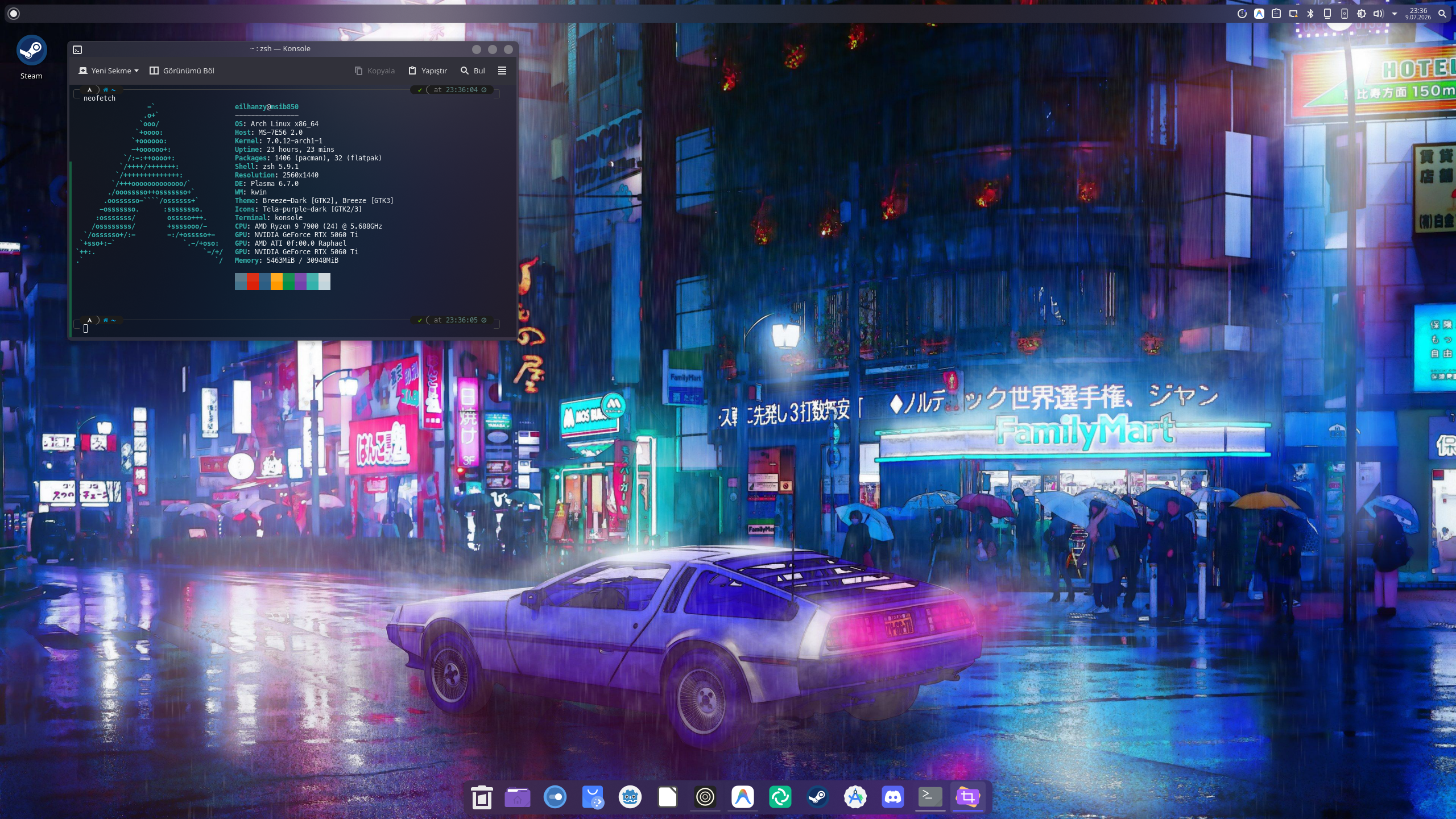Open the KDE Connect phone tray icon
1456x819 pixels.
(1345, 14)
